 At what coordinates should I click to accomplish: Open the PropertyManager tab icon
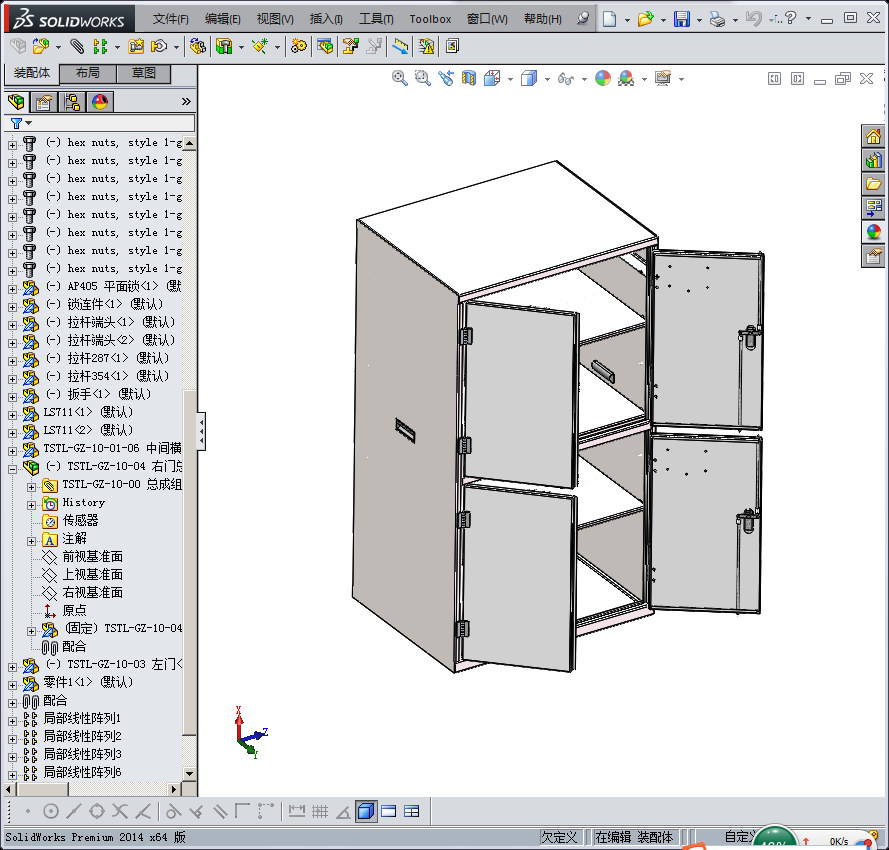(x=44, y=102)
